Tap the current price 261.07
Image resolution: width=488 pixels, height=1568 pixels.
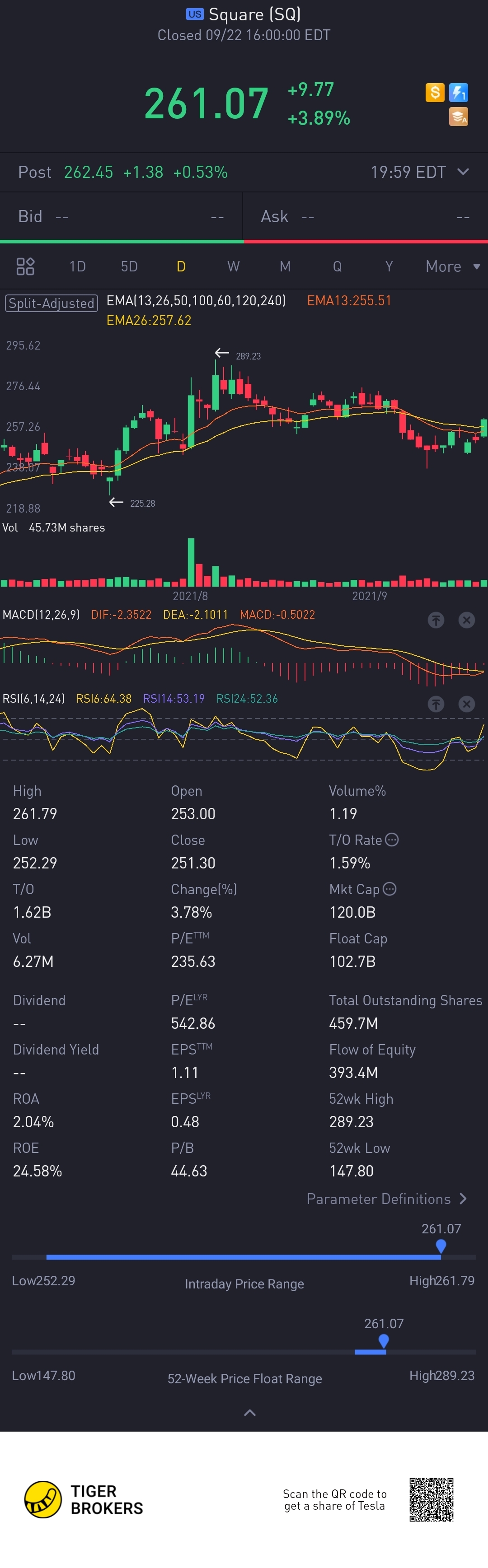click(x=206, y=103)
